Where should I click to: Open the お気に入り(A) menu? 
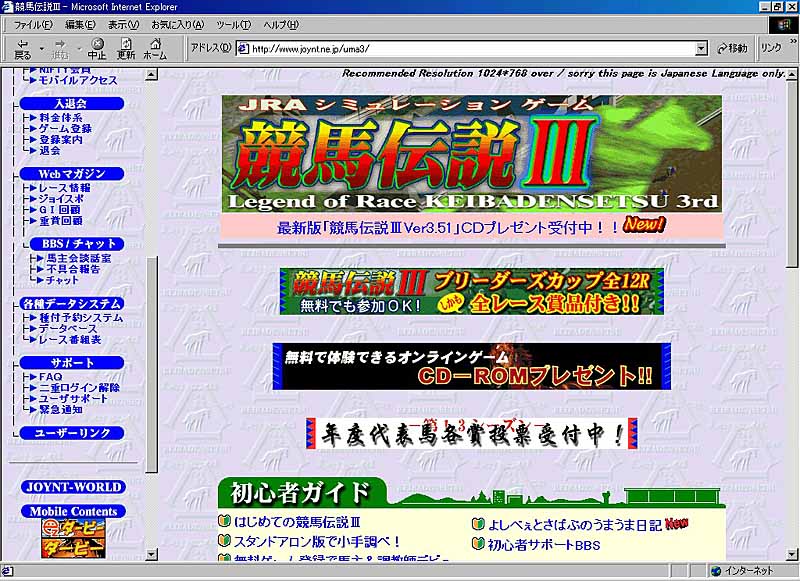177,24
